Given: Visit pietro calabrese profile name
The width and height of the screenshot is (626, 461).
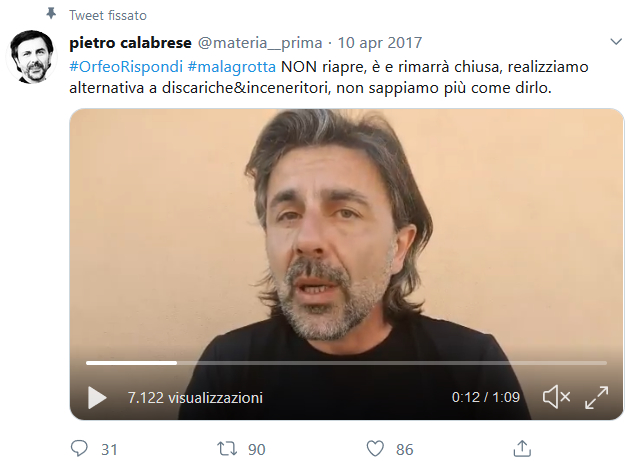Looking at the screenshot, I should click(131, 43).
